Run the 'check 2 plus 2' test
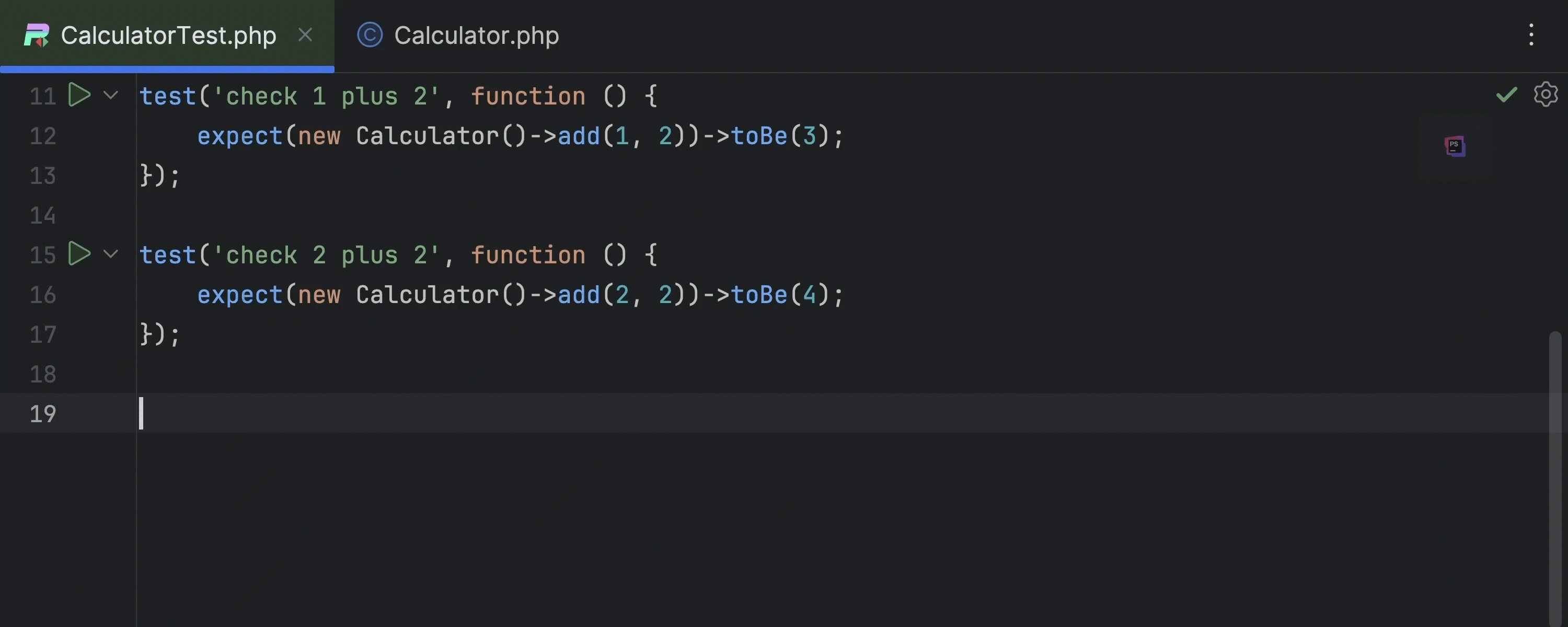Image resolution: width=1568 pixels, height=627 pixels. [79, 254]
